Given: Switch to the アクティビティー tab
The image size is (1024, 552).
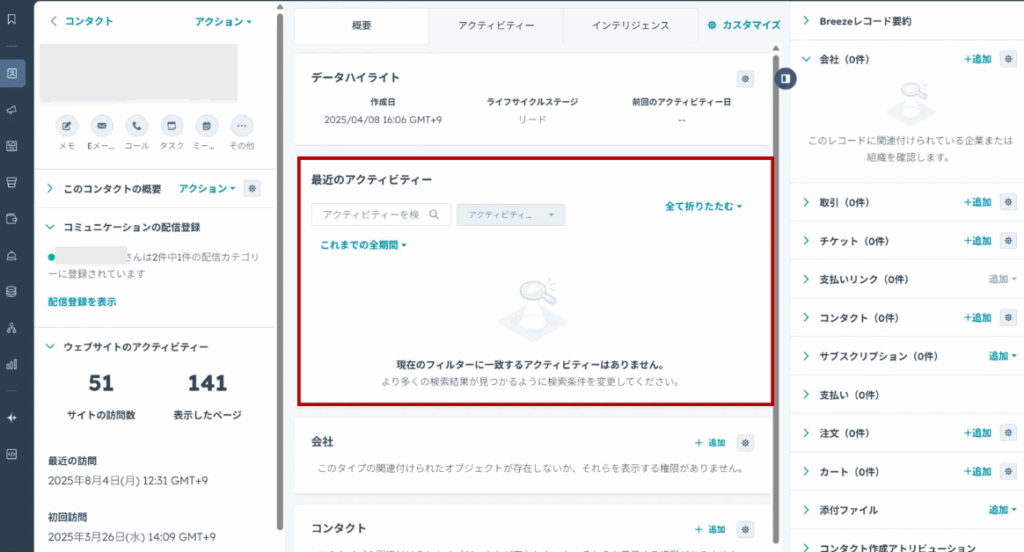Looking at the screenshot, I should 495,26.
